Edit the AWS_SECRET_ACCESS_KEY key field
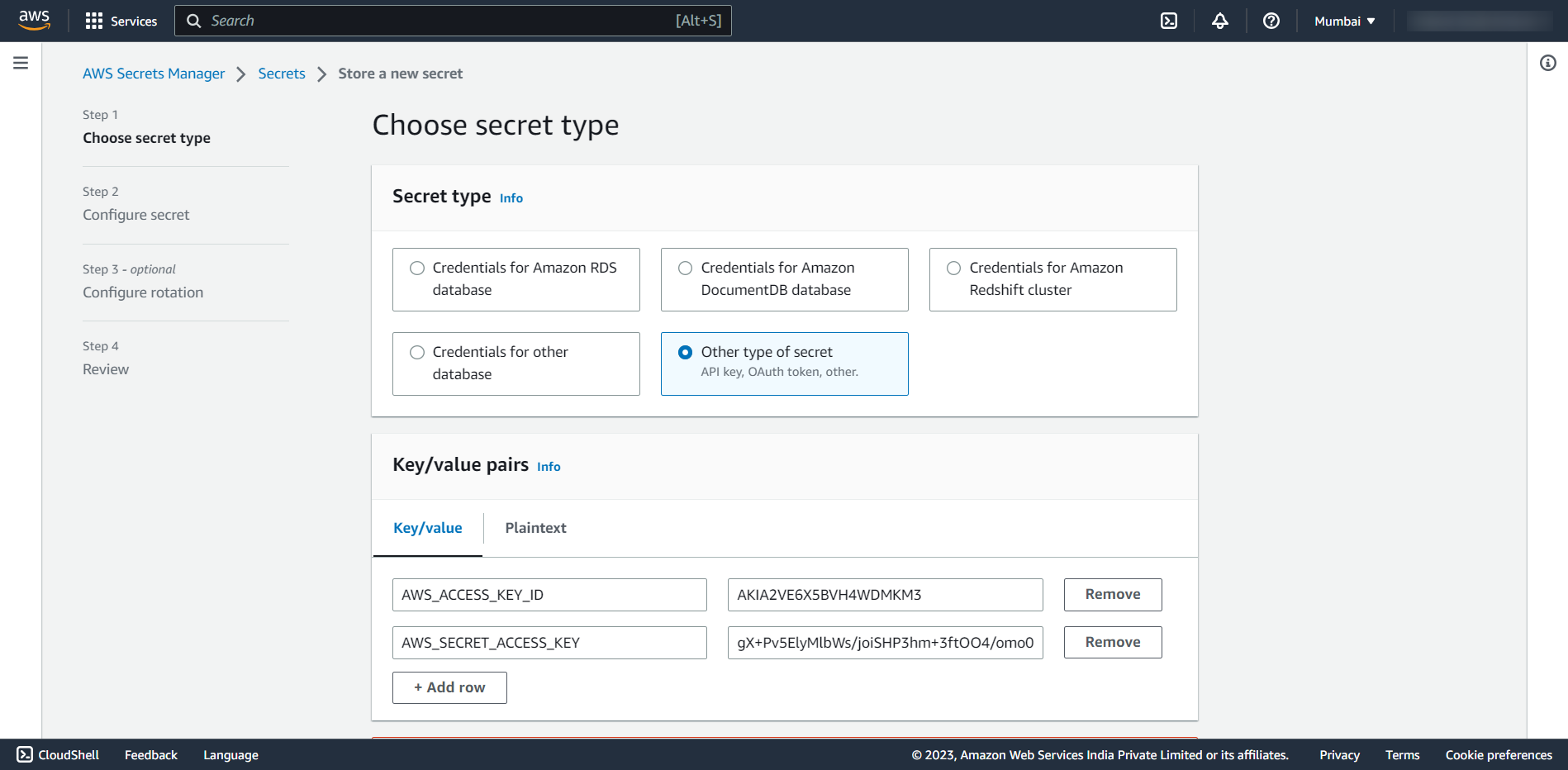This screenshot has width=1568, height=770. 549,643
